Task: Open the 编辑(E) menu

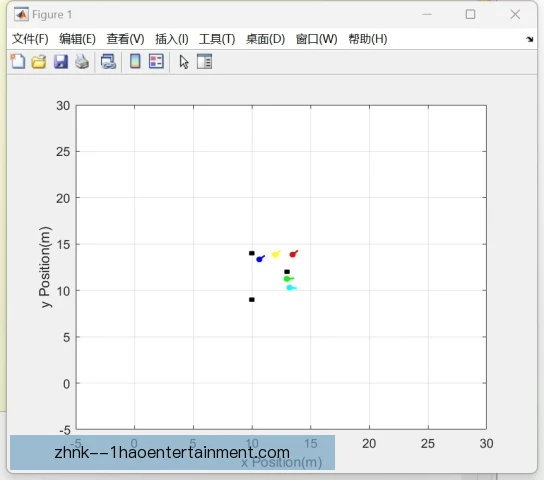Action: pos(77,39)
